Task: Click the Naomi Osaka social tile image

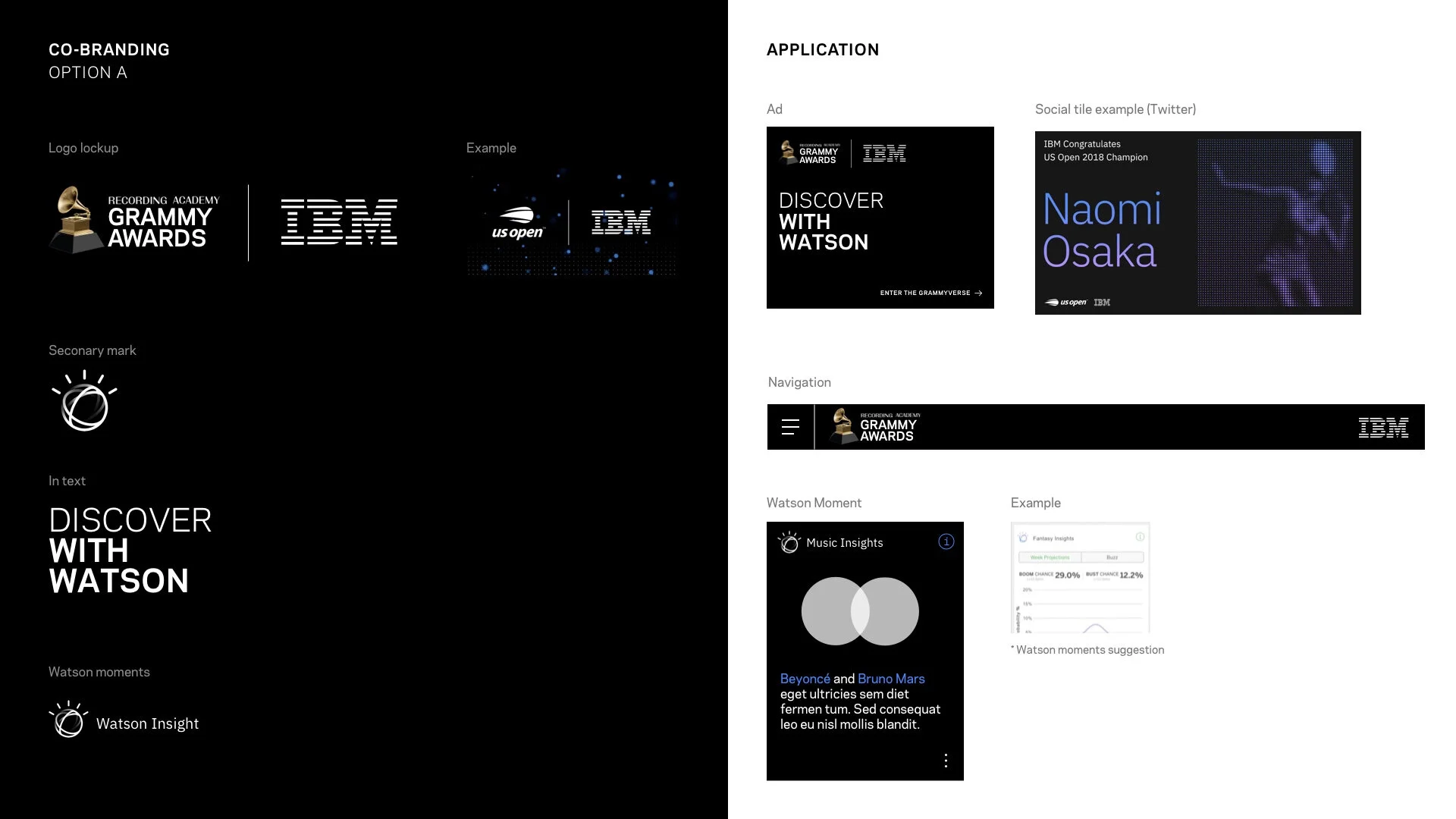Action: [1274, 223]
